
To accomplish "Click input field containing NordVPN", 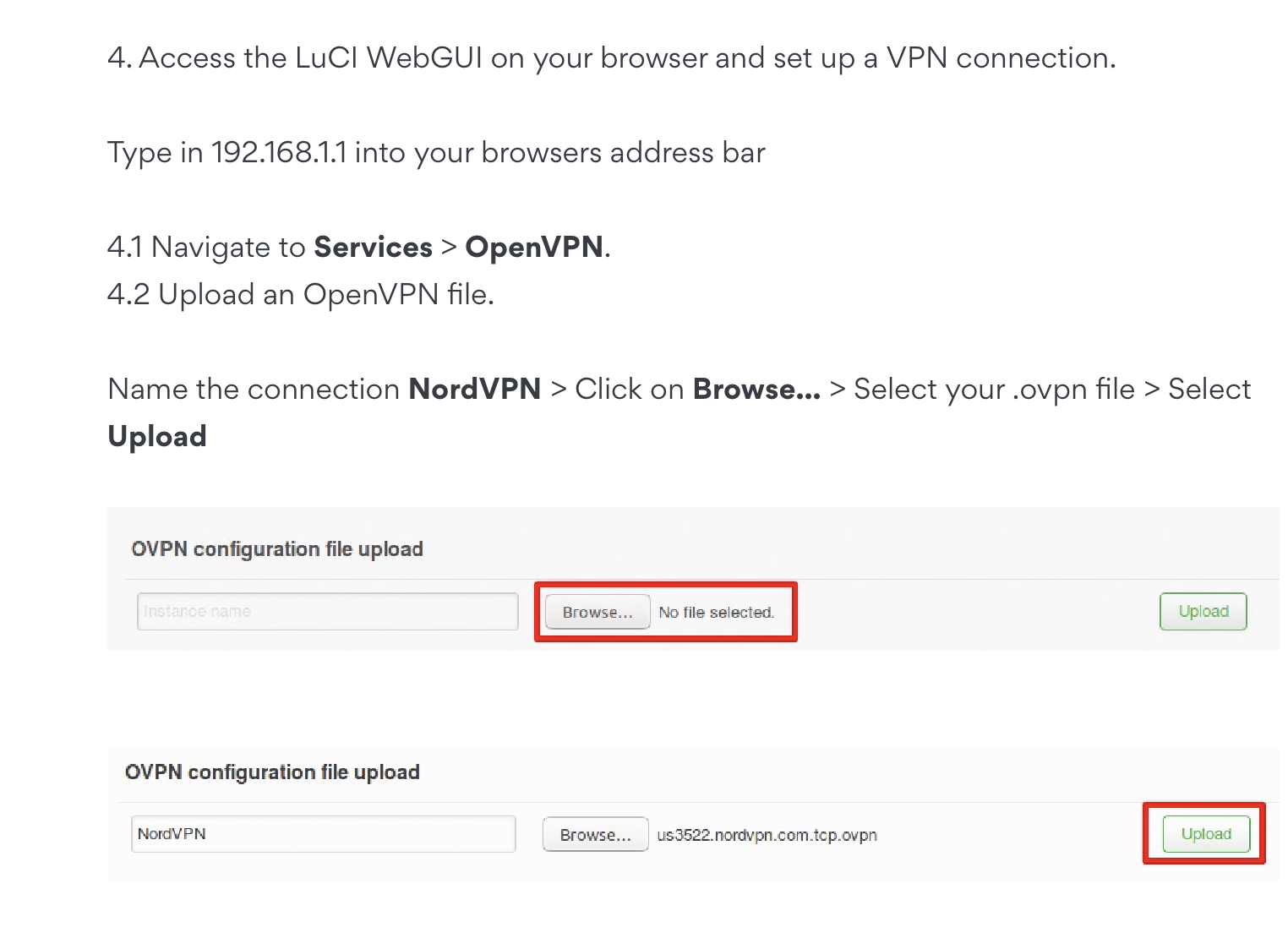I will [323, 834].
